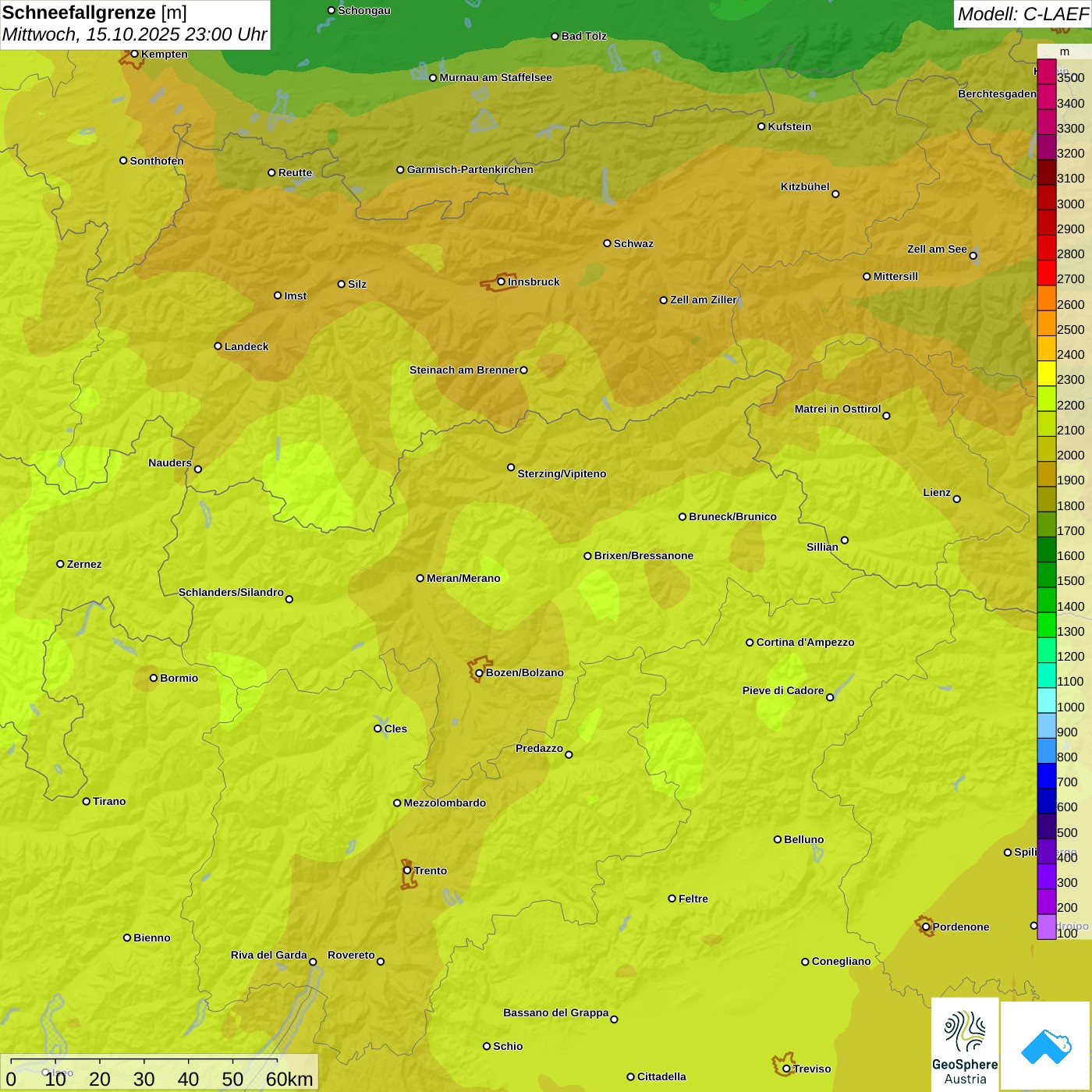Select the Belluno city marker

tap(778, 839)
